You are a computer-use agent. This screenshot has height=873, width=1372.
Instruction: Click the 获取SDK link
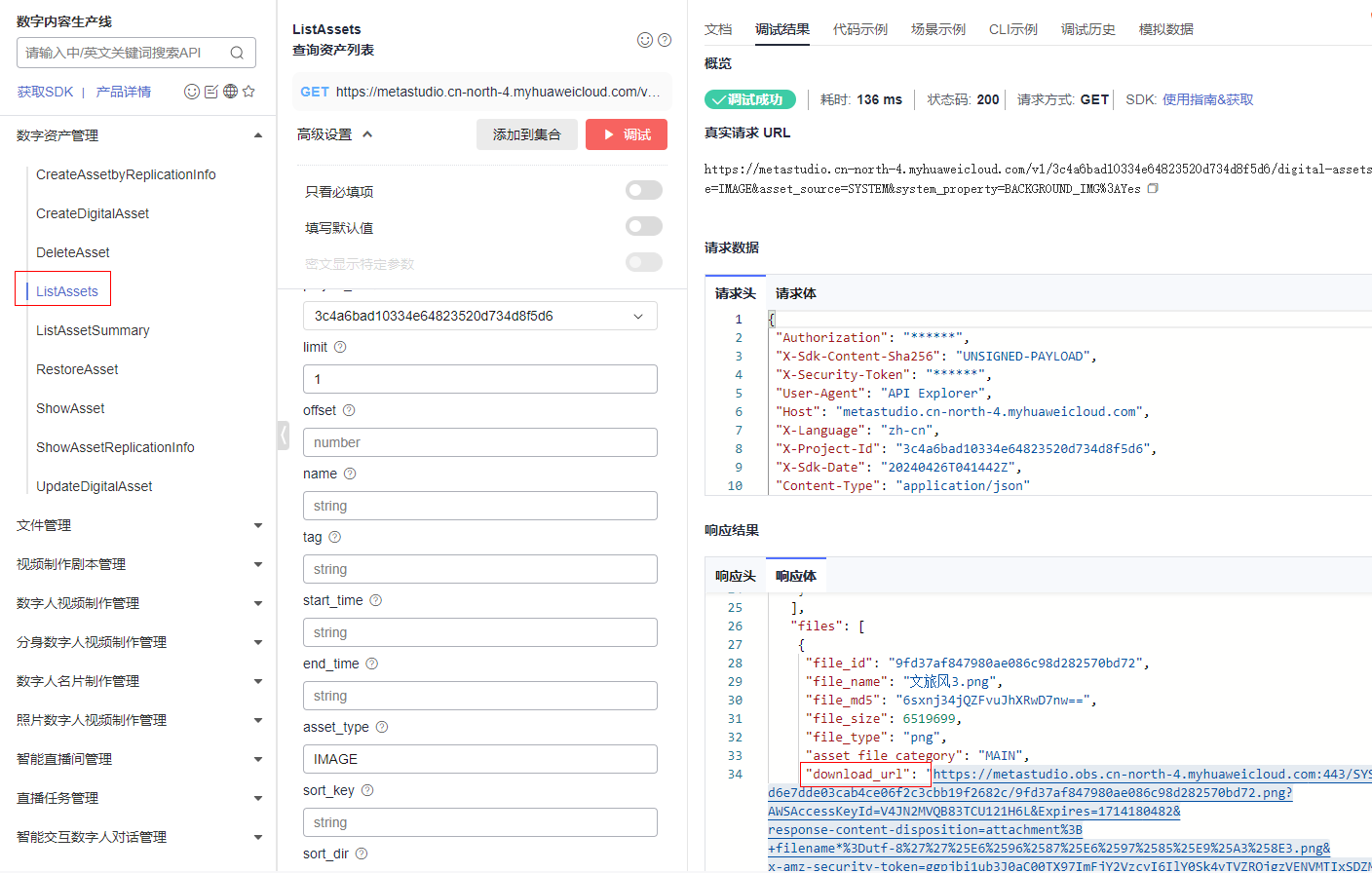point(45,92)
